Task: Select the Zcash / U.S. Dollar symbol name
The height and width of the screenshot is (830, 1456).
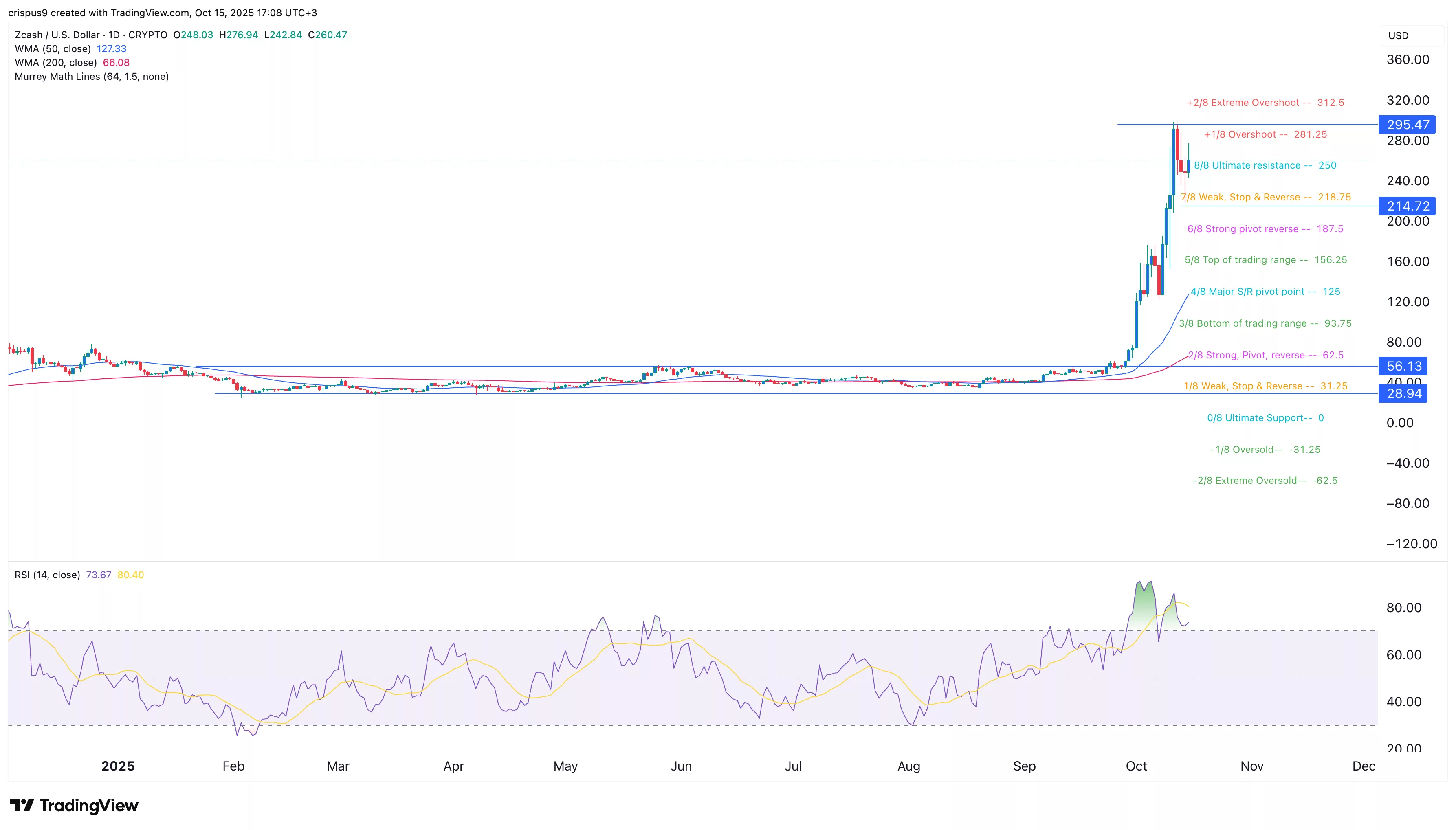Action: [57, 35]
